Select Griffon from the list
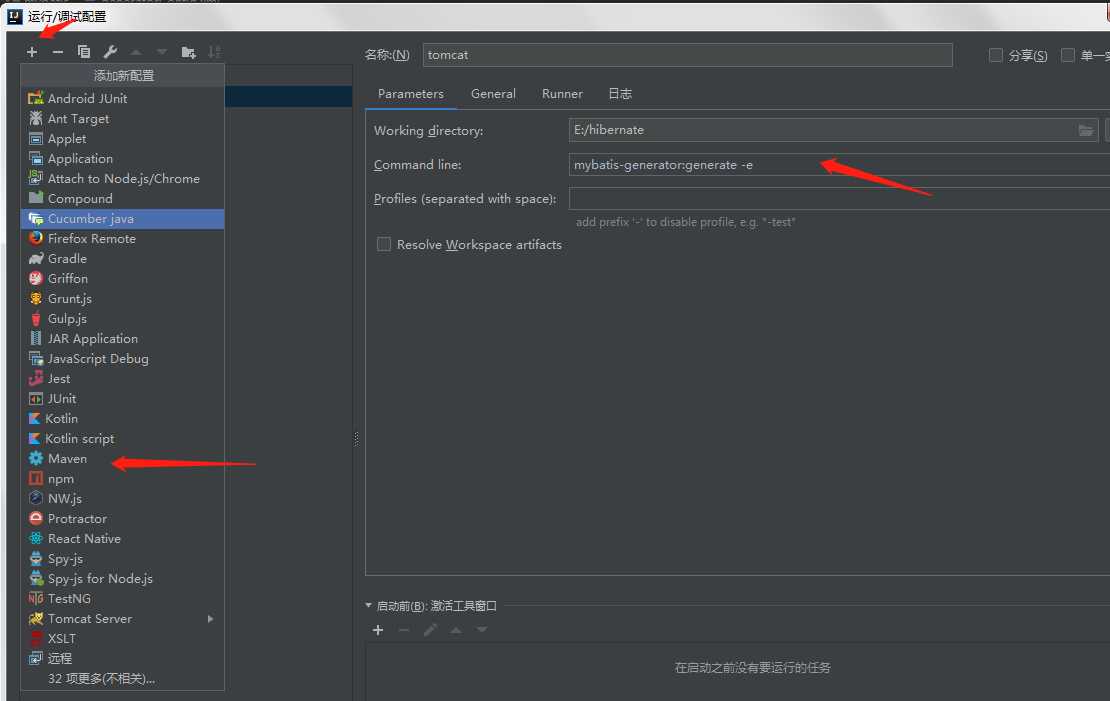Screen dimensions: 1110x701 tap(122, 278)
